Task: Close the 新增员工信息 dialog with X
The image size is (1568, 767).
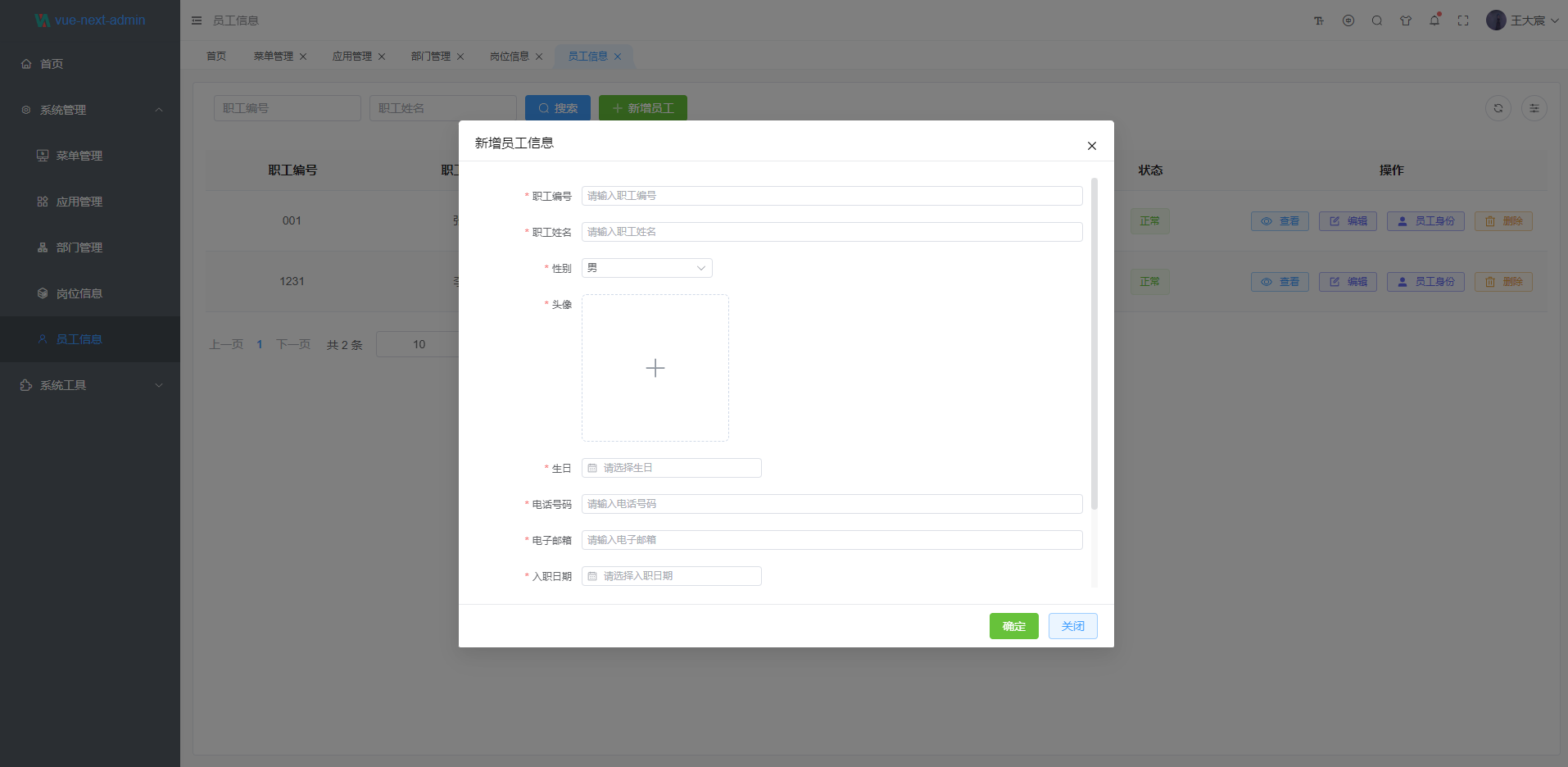Action: pos(1091,146)
